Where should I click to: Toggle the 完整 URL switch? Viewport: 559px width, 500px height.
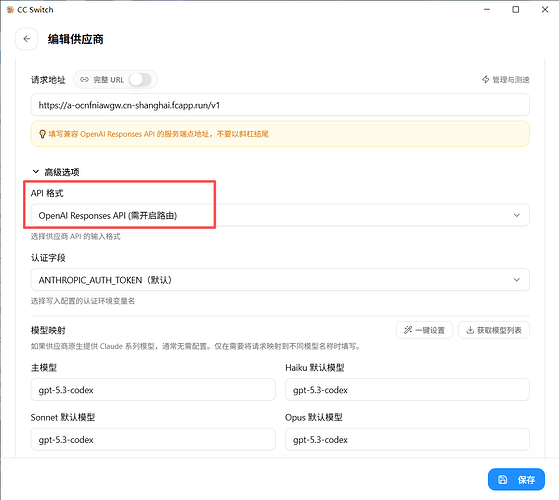(140, 79)
